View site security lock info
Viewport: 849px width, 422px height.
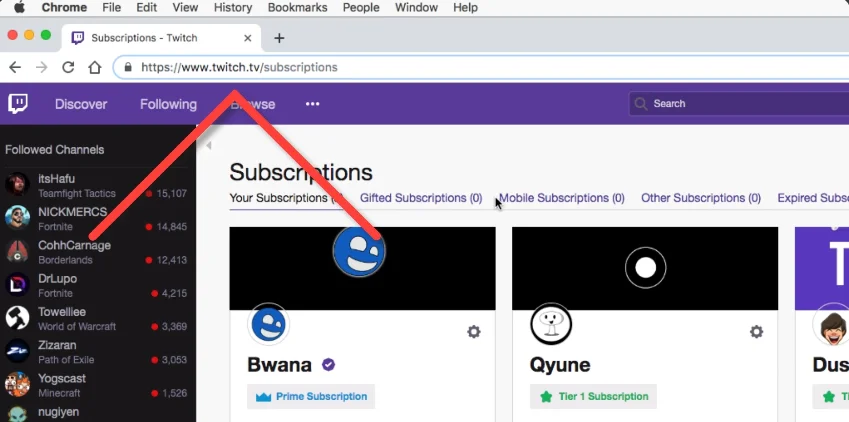[x=128, y=67]
